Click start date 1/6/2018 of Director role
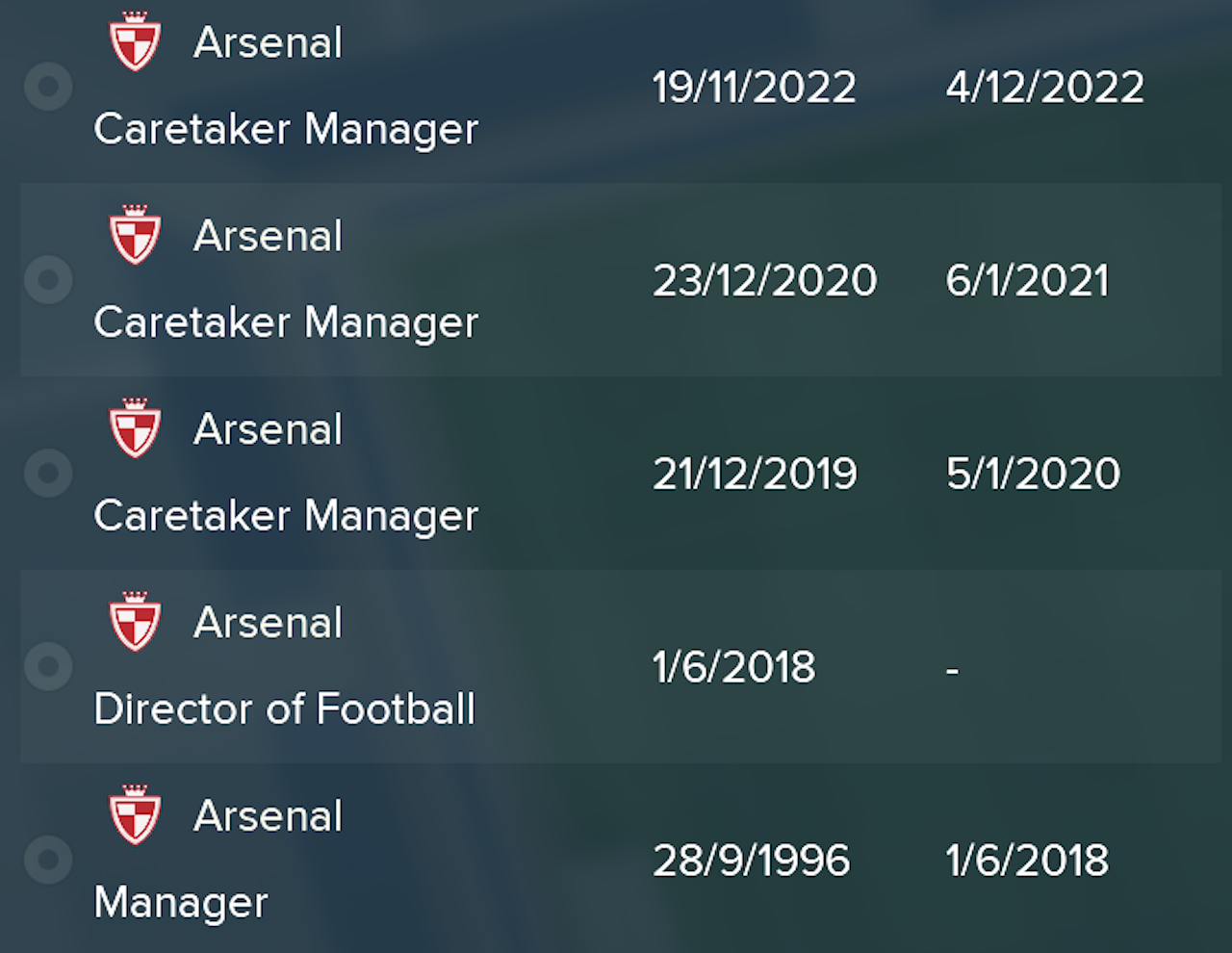1232x953 pixels. tap(734, 667)
